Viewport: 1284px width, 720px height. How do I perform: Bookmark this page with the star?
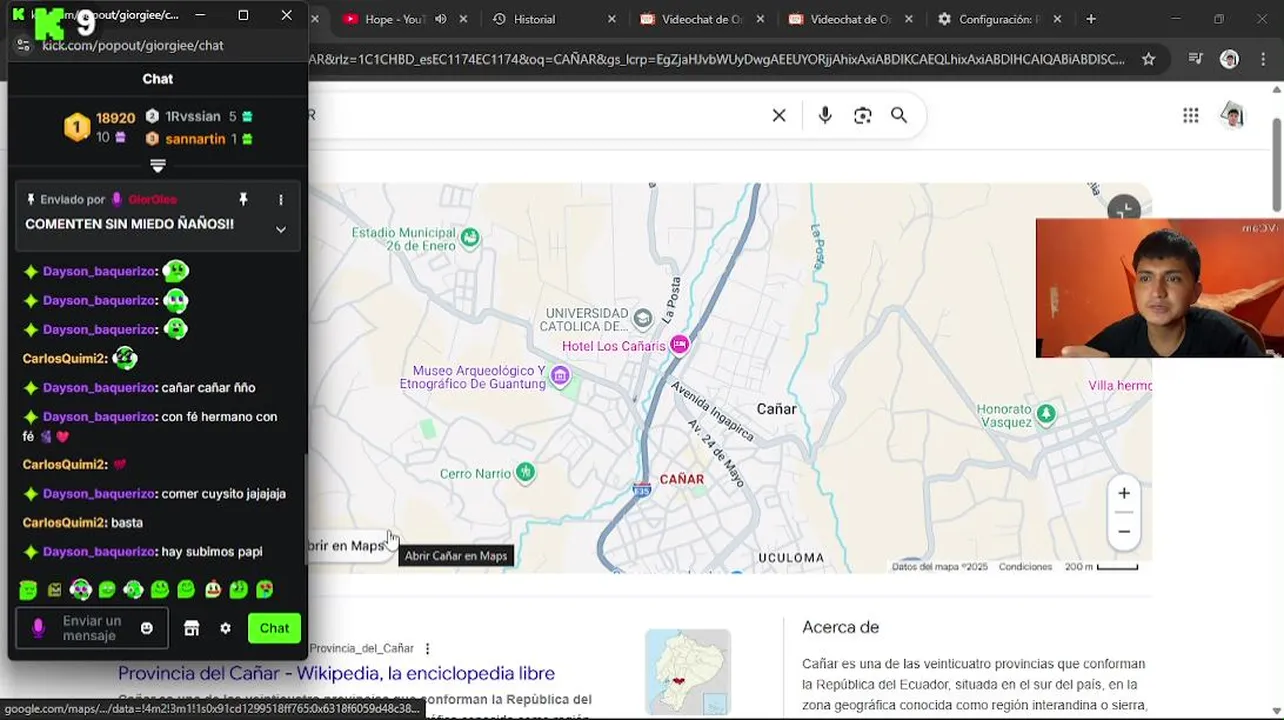pos(1148,59)
